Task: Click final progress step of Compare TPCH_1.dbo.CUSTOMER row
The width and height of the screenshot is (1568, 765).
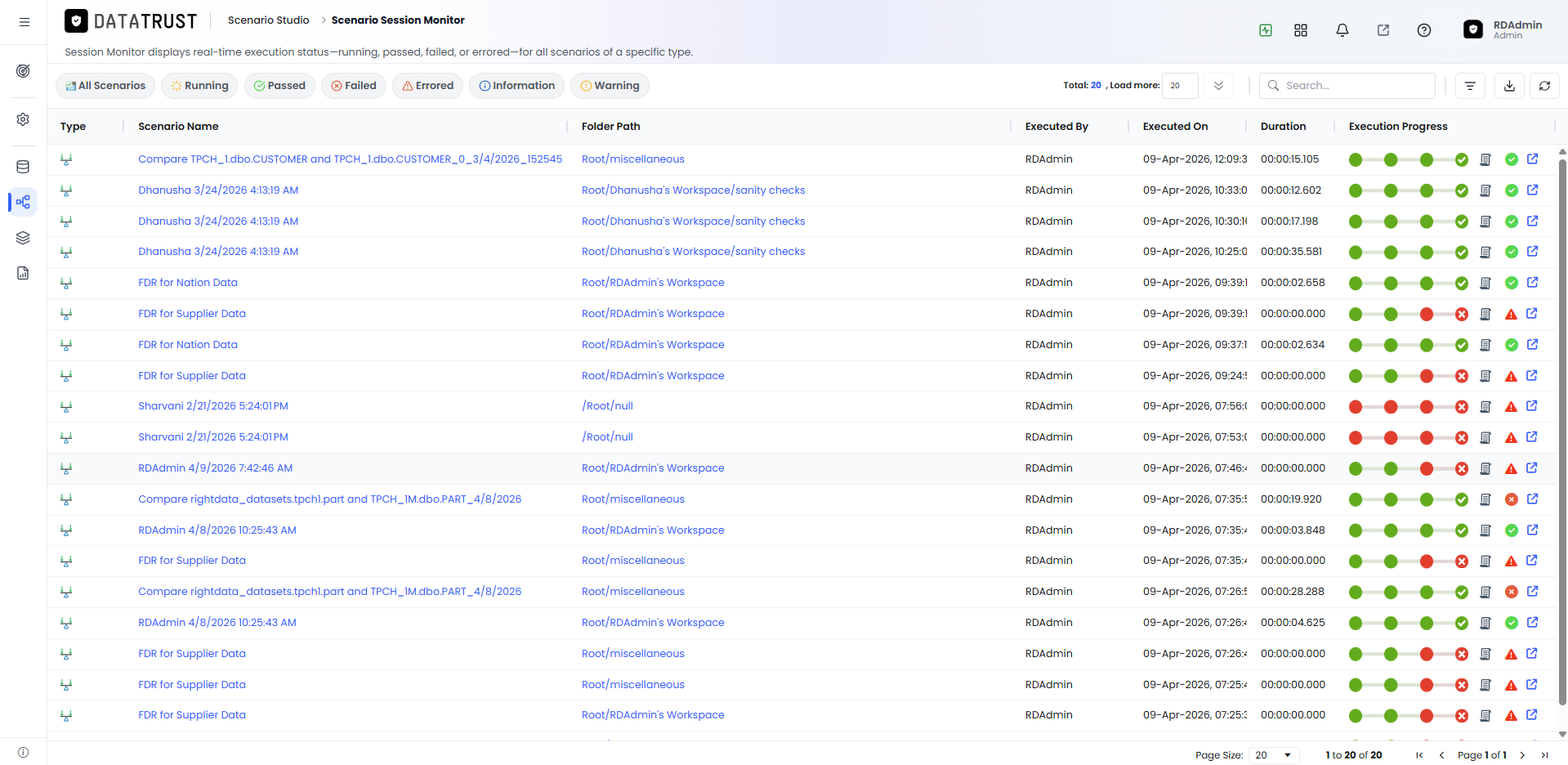Action: (1462, 159)
